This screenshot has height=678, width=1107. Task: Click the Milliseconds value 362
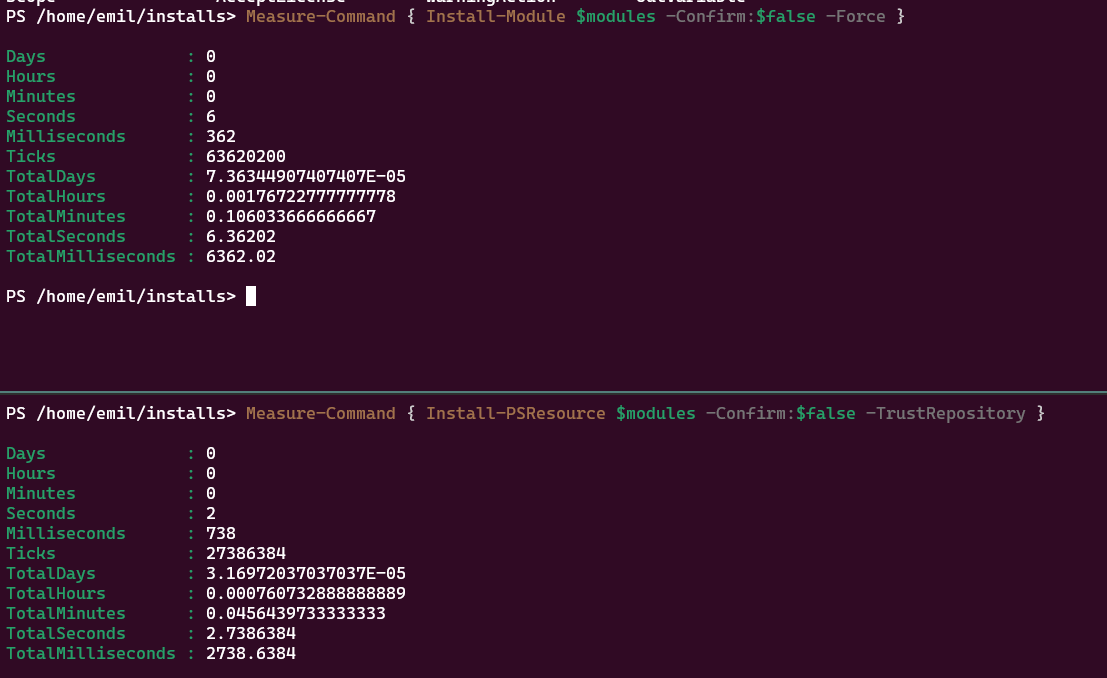click(221, 136)
